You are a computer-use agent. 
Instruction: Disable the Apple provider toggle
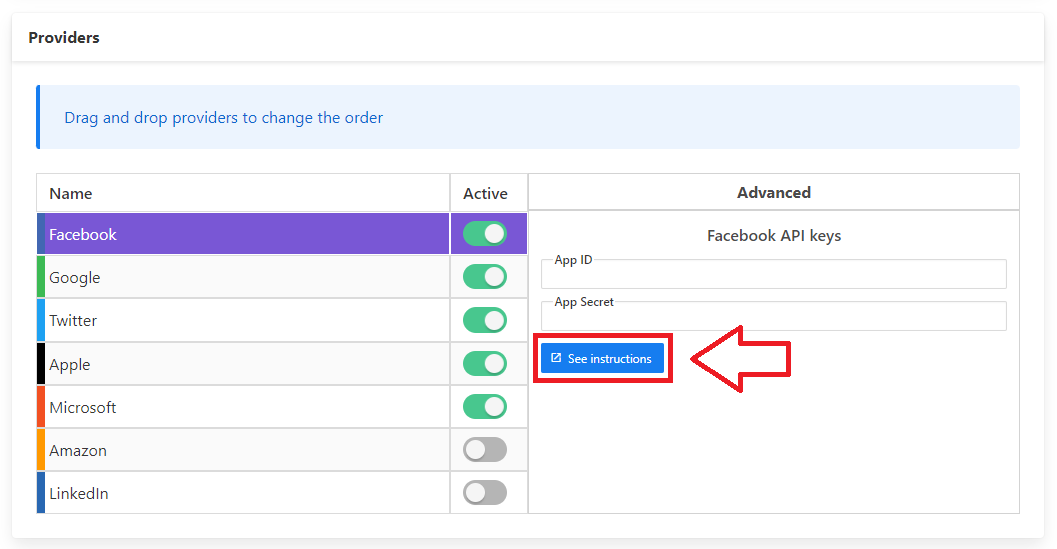pyautogui.click(x=485, y=364)
